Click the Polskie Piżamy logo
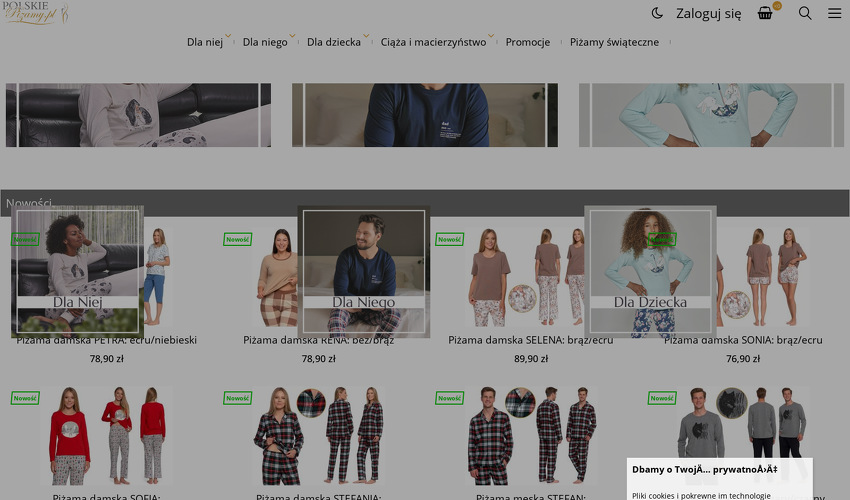 (x=36, y=13)
